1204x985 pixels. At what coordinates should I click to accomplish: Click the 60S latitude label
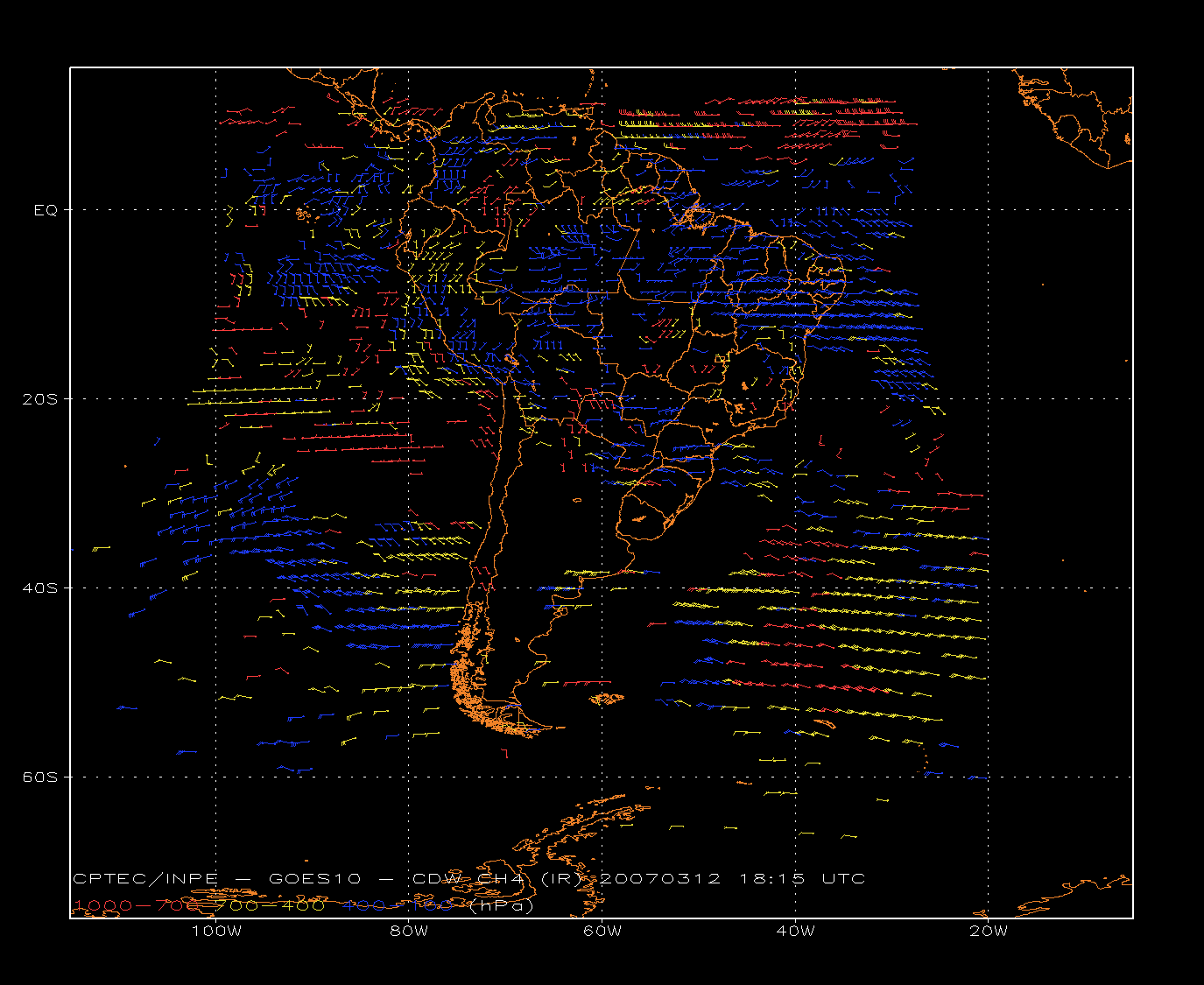39,777
